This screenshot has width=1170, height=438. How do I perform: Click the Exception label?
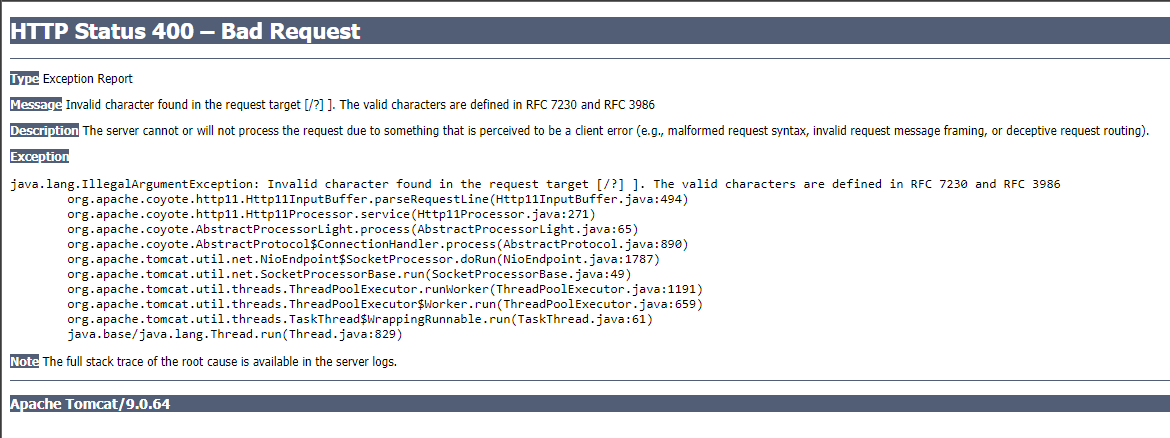click(x=39, y=157)
